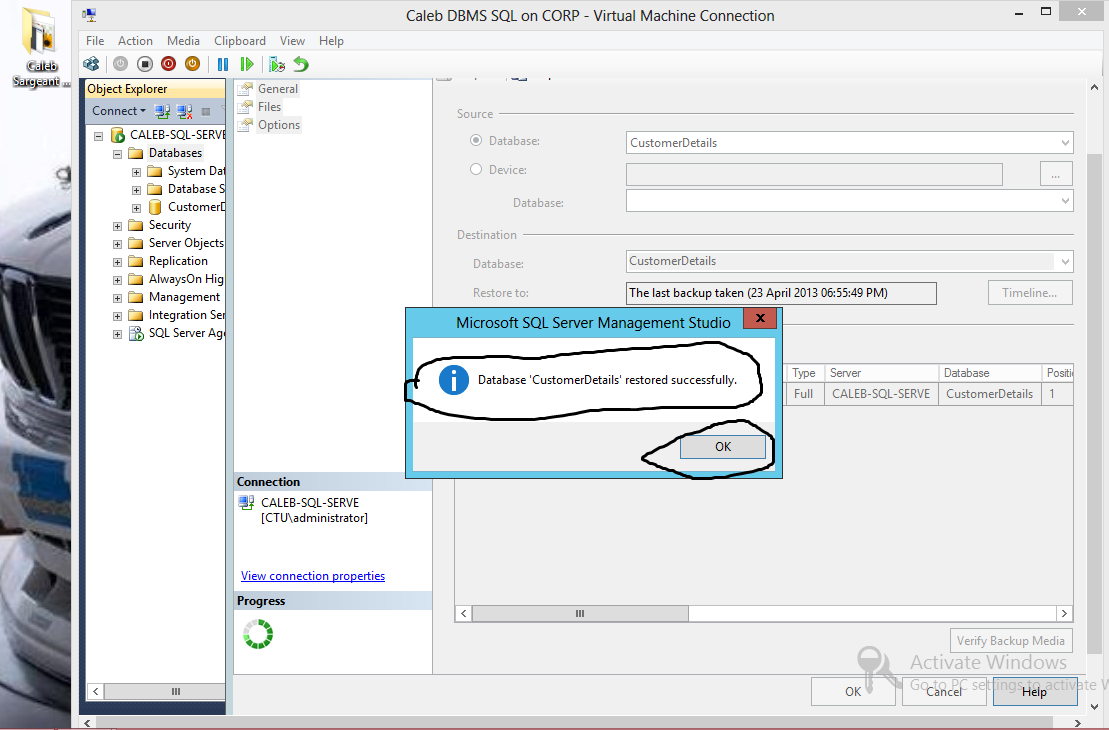Expand the Replication node

117,262
